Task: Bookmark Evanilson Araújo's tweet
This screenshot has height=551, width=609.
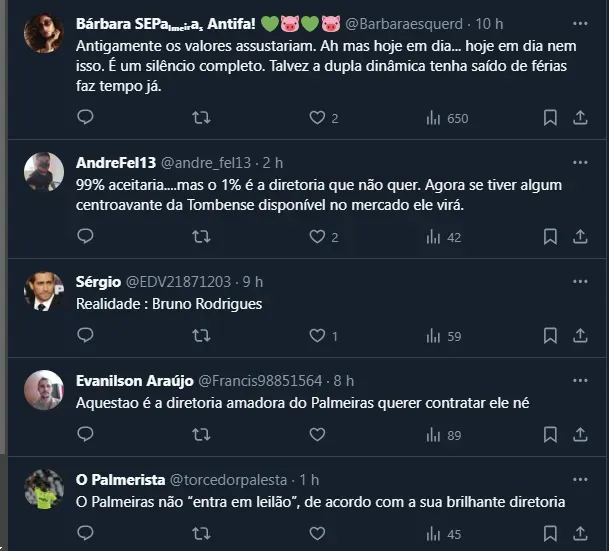Action: click(x=550, y=435)
